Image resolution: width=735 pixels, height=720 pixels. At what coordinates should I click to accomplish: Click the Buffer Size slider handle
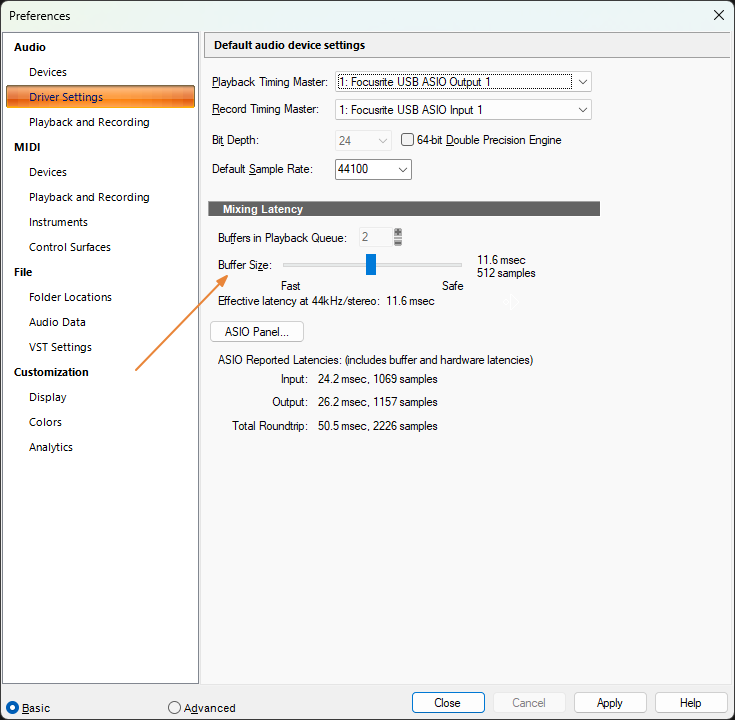(371, 265)
